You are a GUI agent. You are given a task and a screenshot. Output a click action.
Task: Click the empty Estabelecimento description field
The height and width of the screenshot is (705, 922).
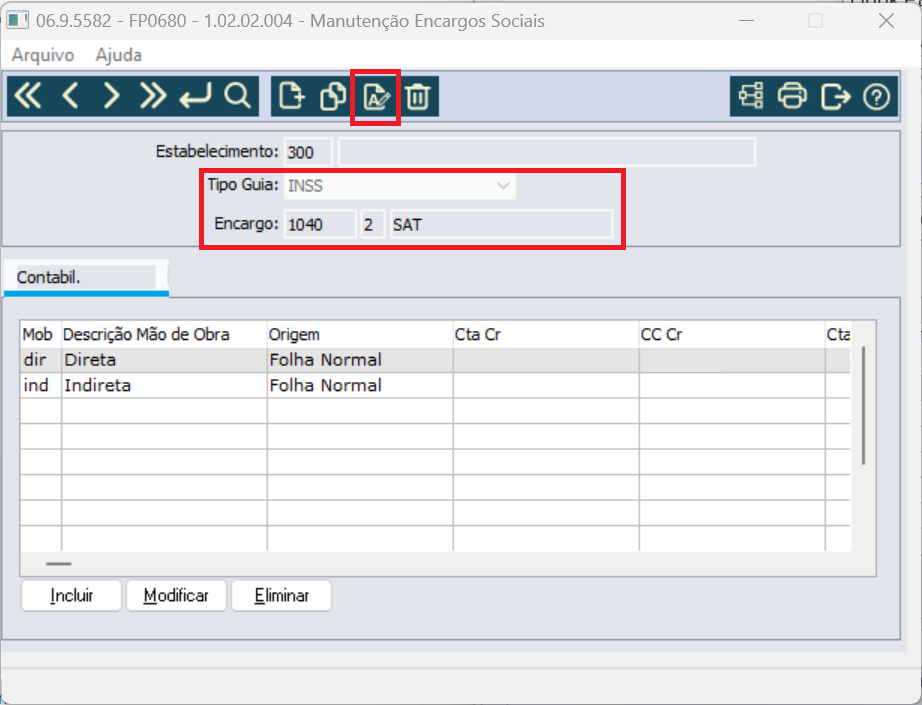pyautogui.click(x=547, y=152)
